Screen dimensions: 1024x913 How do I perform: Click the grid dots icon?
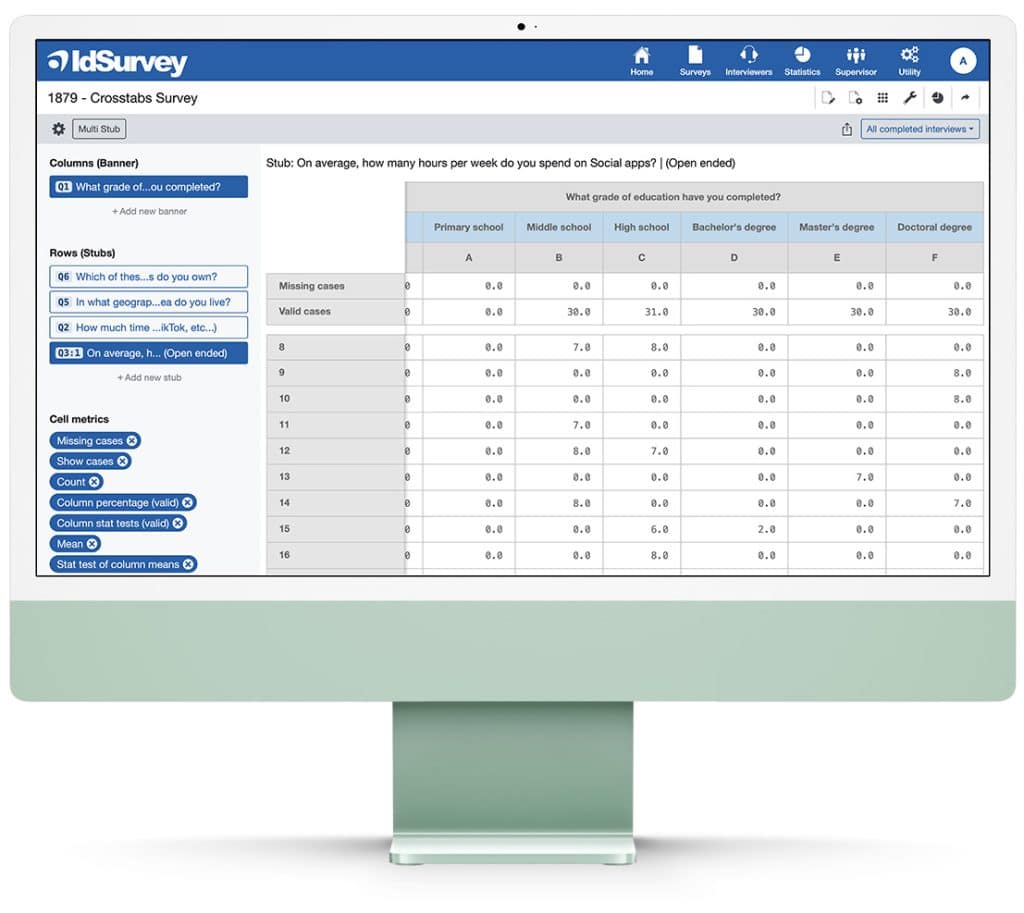click(882, 98)
